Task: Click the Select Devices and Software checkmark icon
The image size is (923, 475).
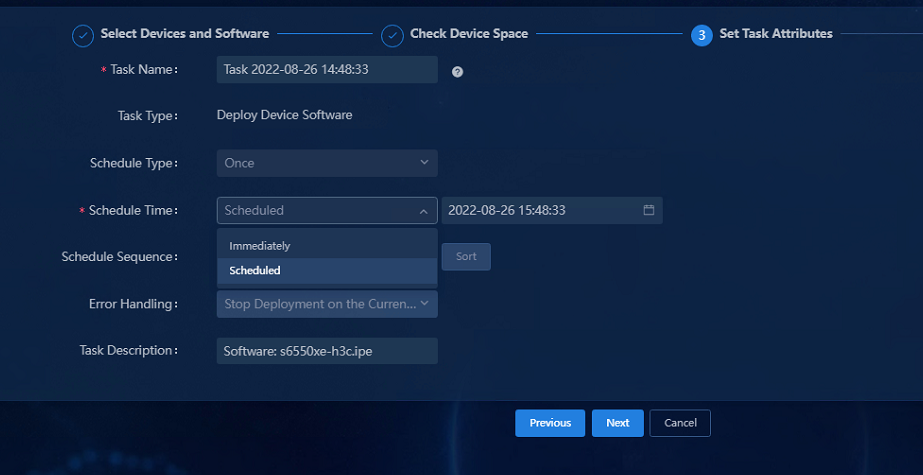Action: click(83, 36)
